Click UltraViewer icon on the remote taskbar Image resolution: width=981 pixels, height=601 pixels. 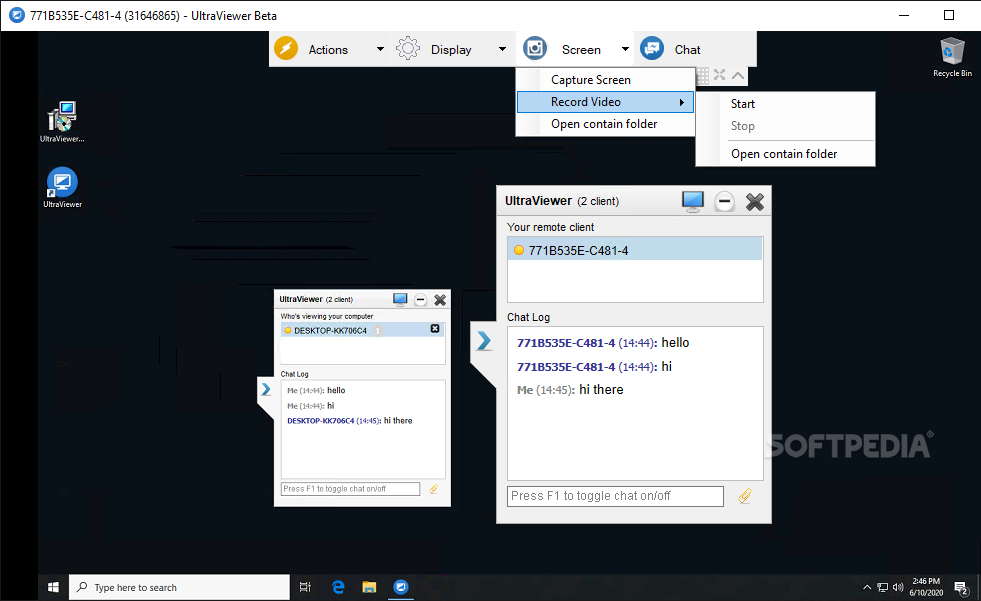coord(400,587)
